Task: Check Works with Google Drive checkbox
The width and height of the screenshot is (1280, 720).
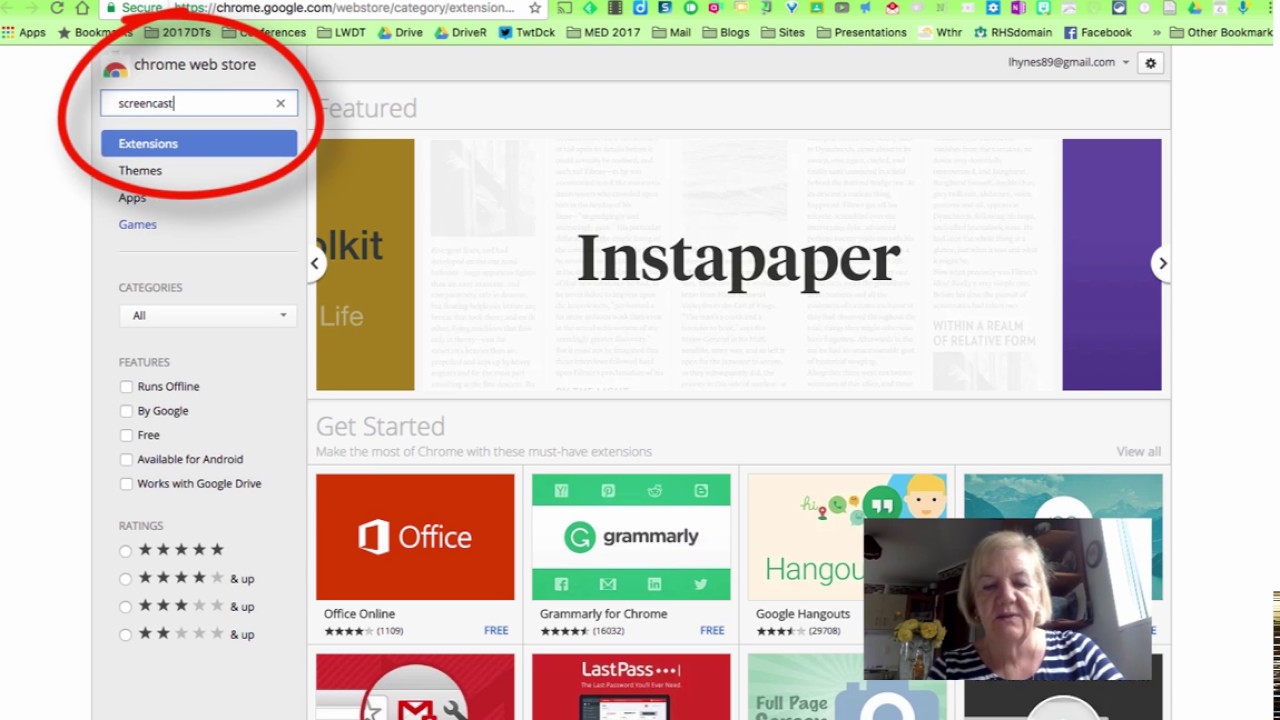Action: 126,484
